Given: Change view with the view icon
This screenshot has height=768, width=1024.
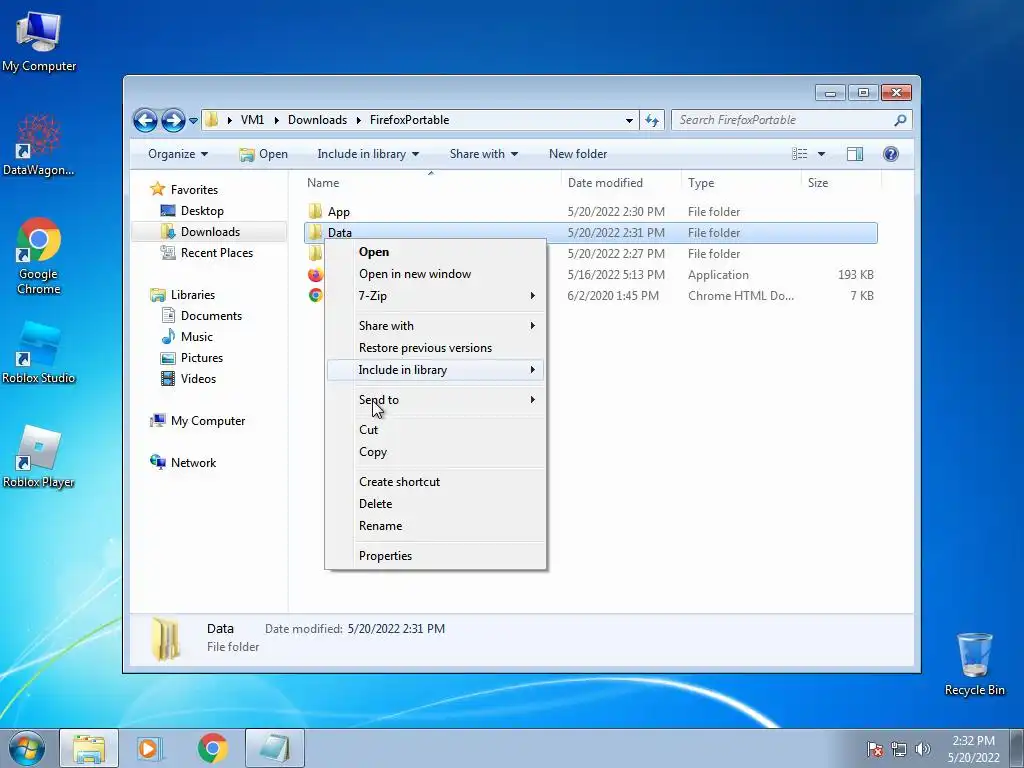Looking at the screenshot, I should (x=799, y=154).
